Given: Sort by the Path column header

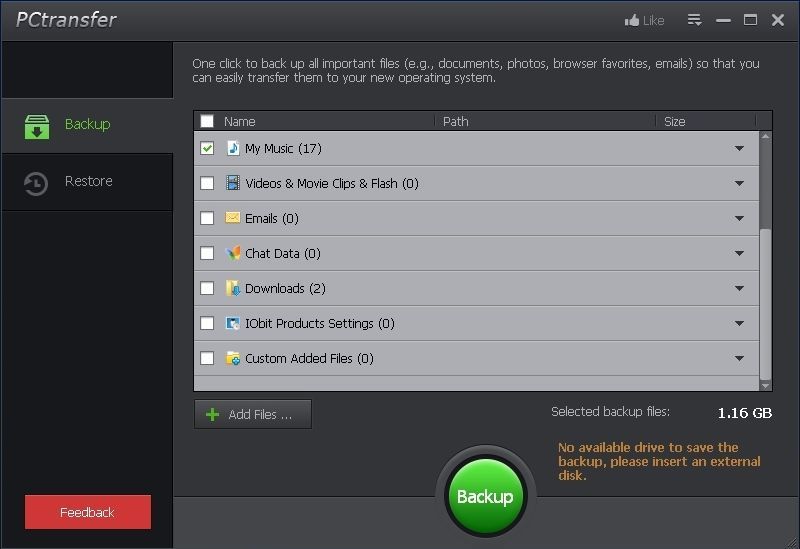Looking at the screenshot, I should pyautogui.click(x=545, y=121).
